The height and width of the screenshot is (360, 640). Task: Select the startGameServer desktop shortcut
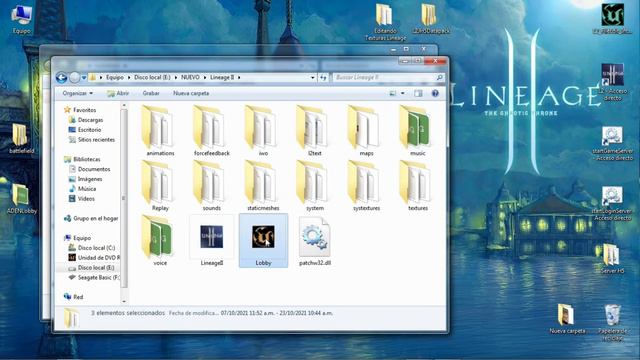coord(612,143)
